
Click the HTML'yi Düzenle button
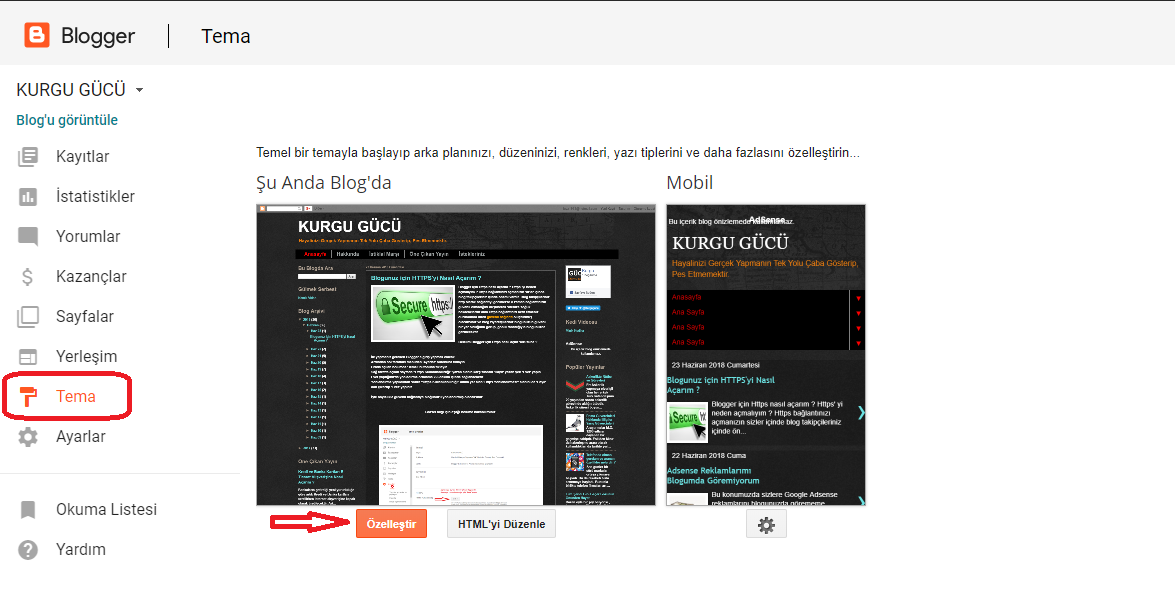tap(501, 524)
